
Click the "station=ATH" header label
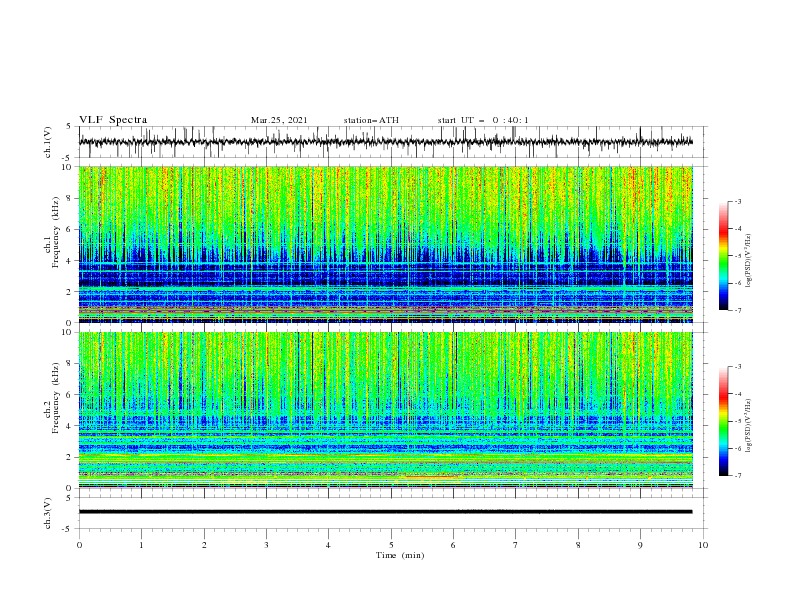pos(371,120)
